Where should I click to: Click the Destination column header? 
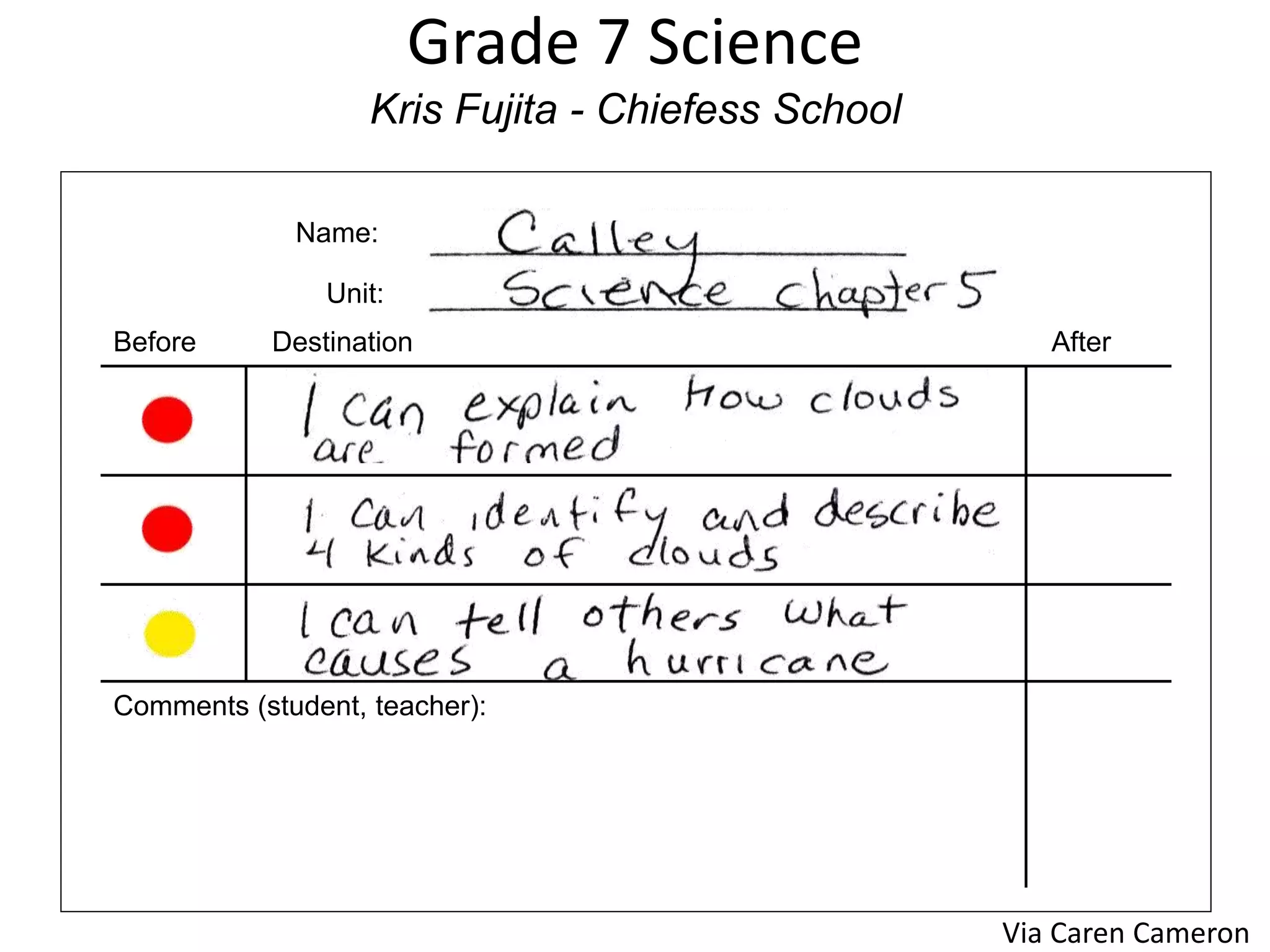(x=342, y=342)
